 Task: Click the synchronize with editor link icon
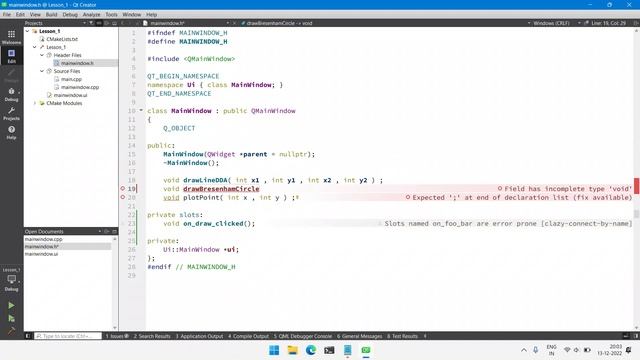[99, 23]
